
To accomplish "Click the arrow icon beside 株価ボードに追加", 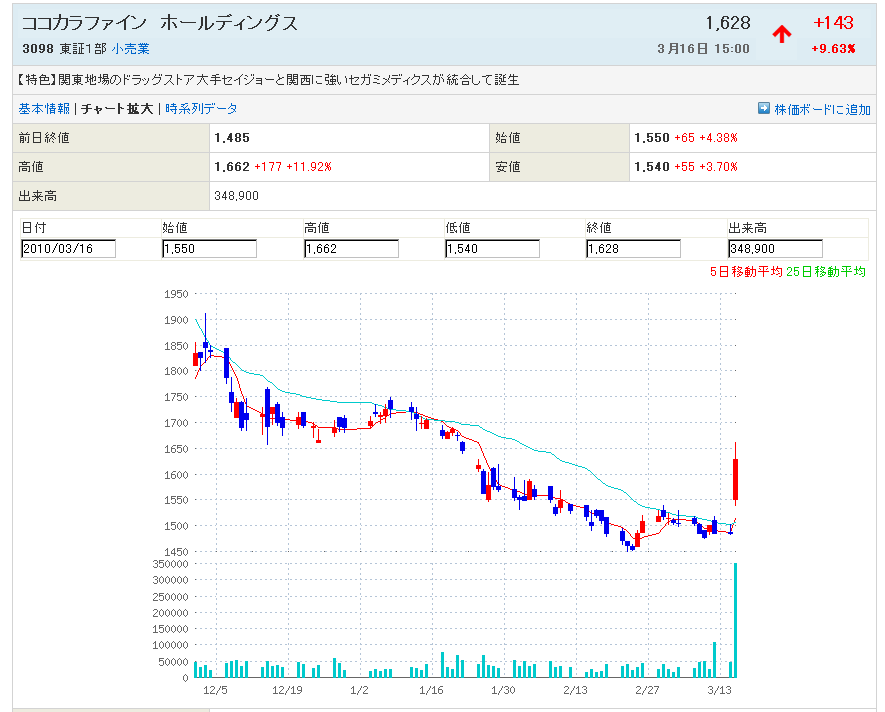I will [763, 109].
